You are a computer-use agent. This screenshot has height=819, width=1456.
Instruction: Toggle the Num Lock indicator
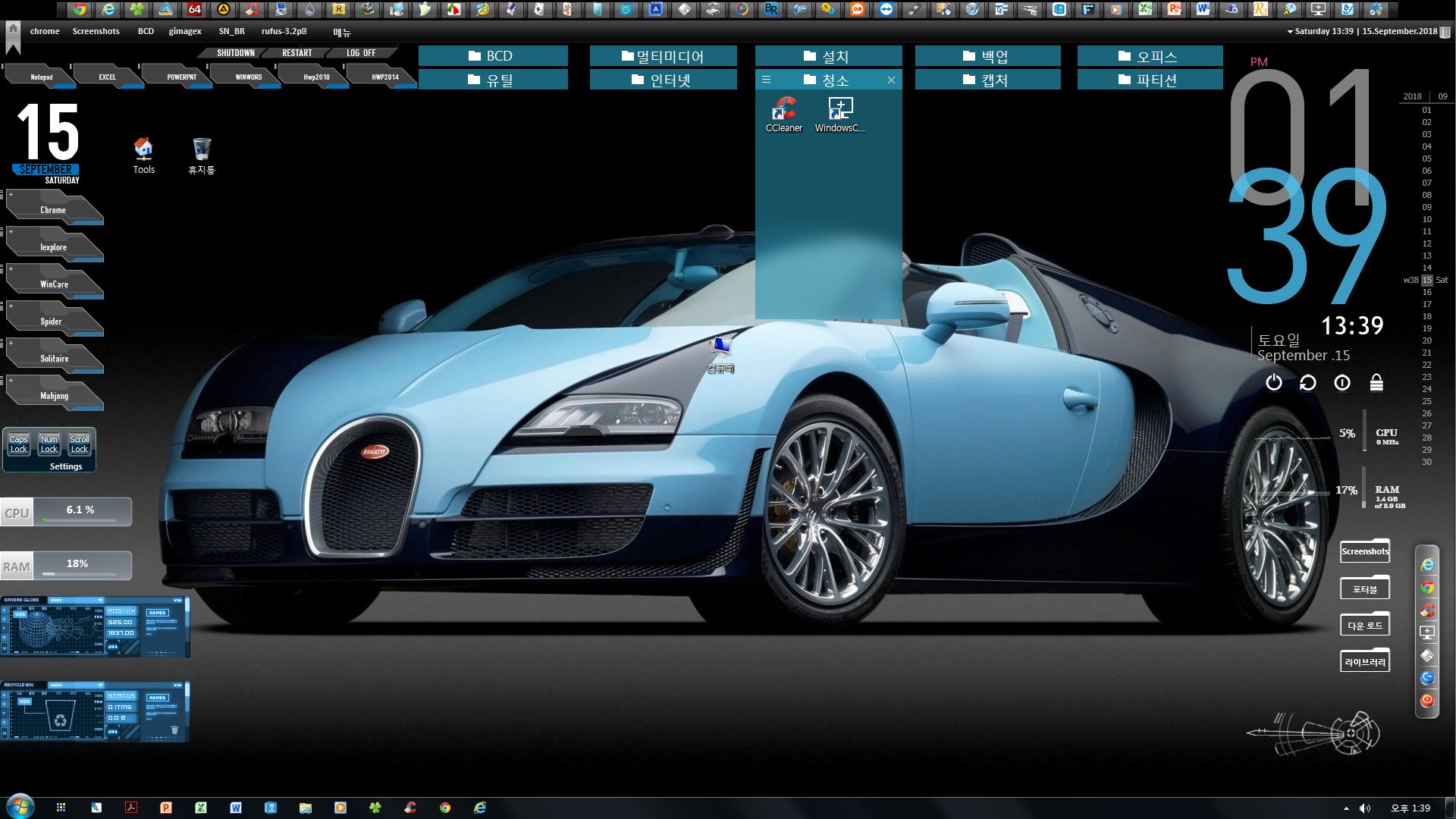click(49, 444)
